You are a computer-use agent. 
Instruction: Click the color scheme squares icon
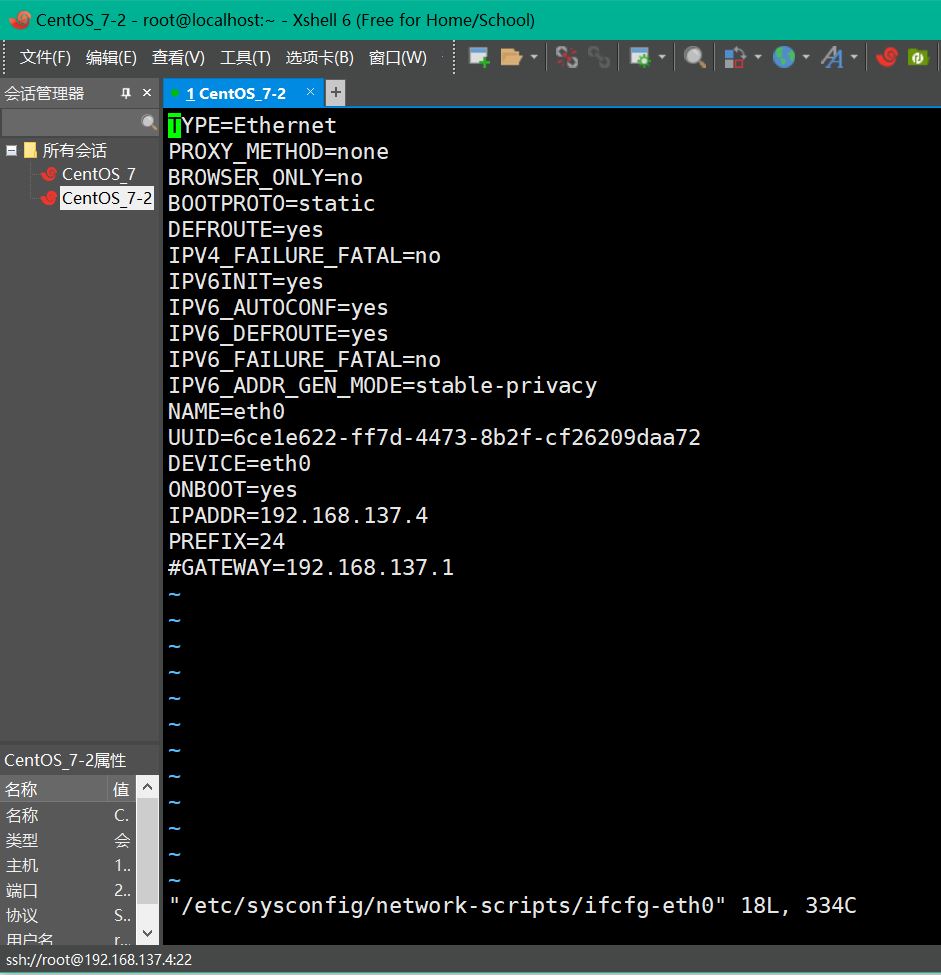735,57
